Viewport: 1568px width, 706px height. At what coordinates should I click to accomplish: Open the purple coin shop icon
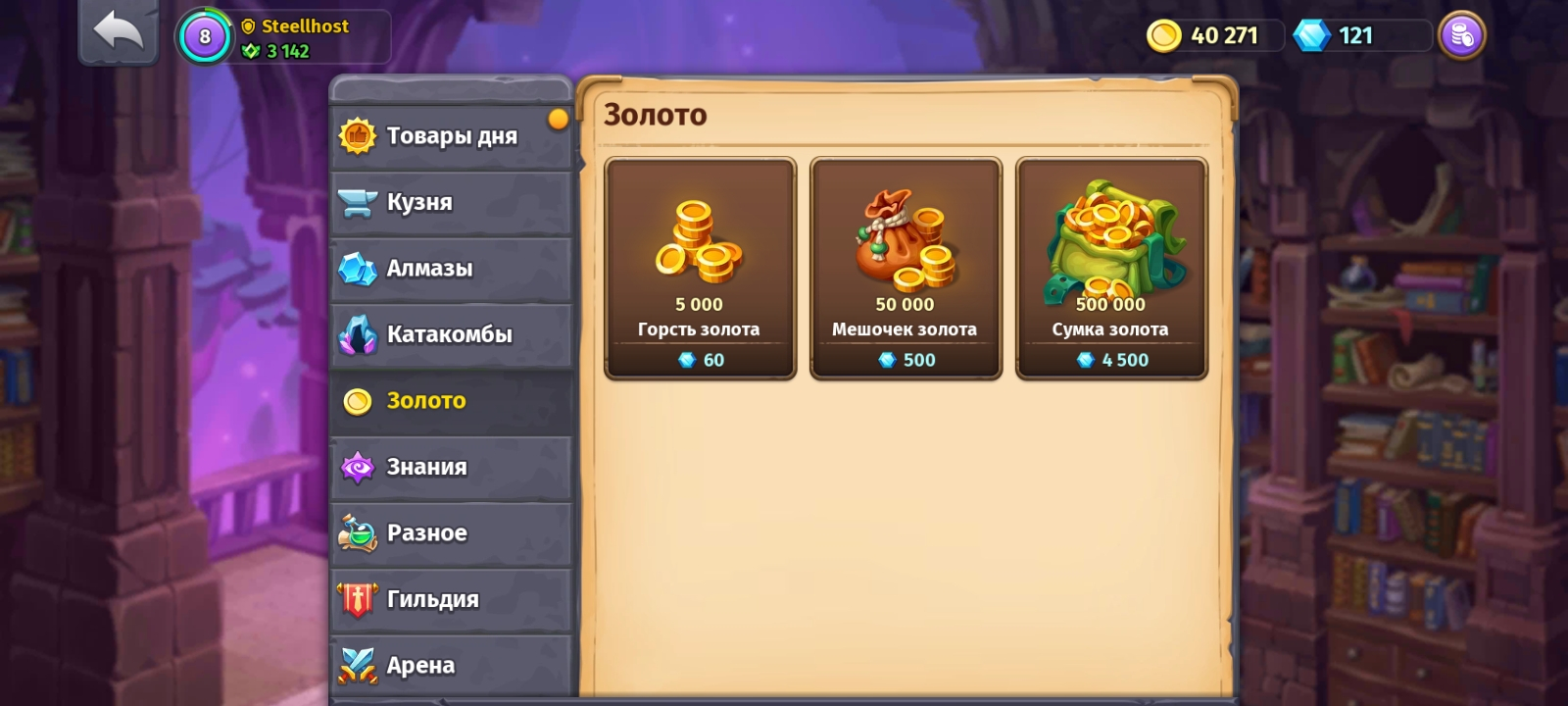click(x=1461, y=36)
